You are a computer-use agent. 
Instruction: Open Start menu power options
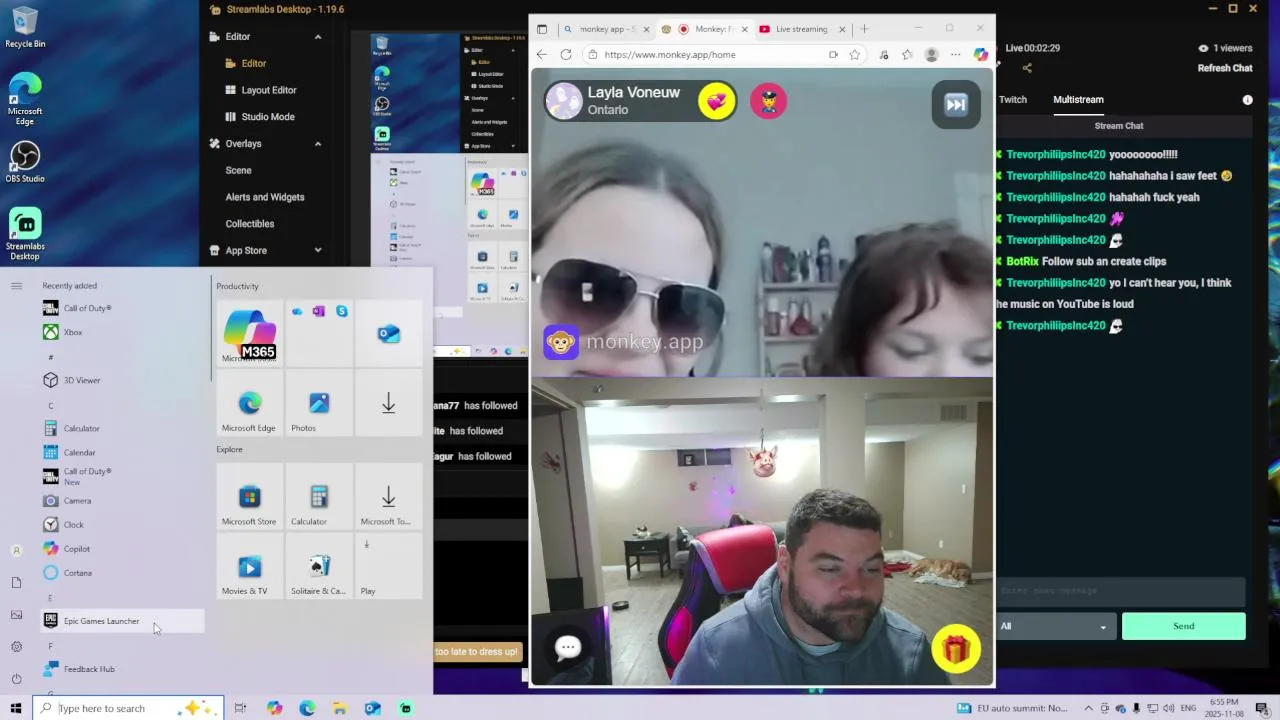[x=16, y=679]
